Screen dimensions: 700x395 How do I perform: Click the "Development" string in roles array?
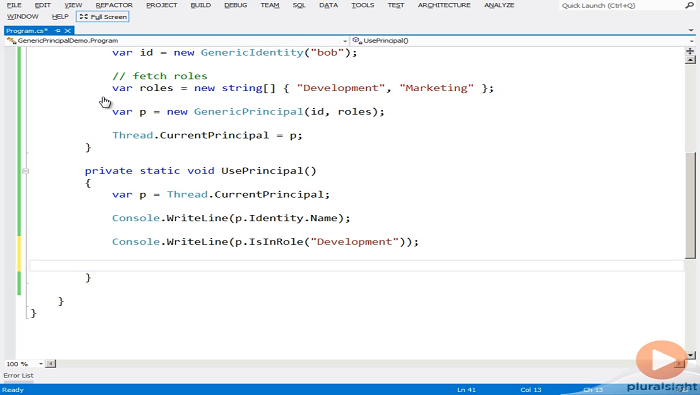pyautogui.click(x=341, y=88)
